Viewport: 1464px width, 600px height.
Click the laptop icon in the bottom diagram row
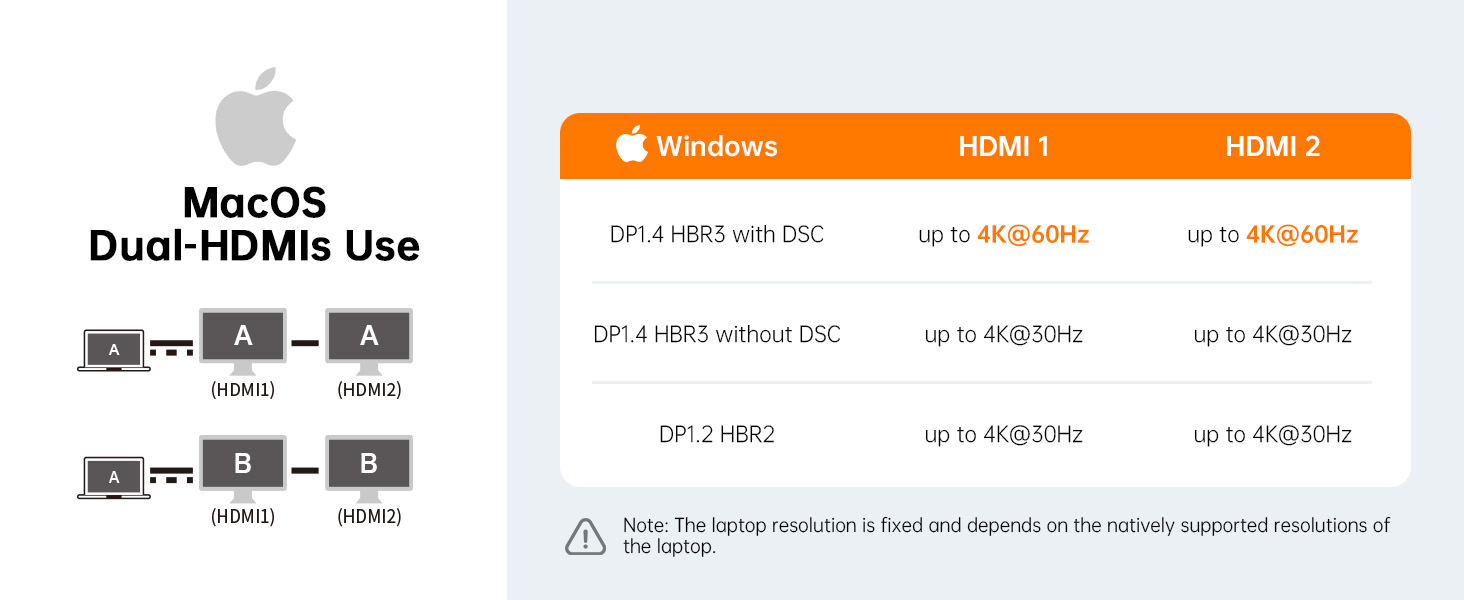114,477
